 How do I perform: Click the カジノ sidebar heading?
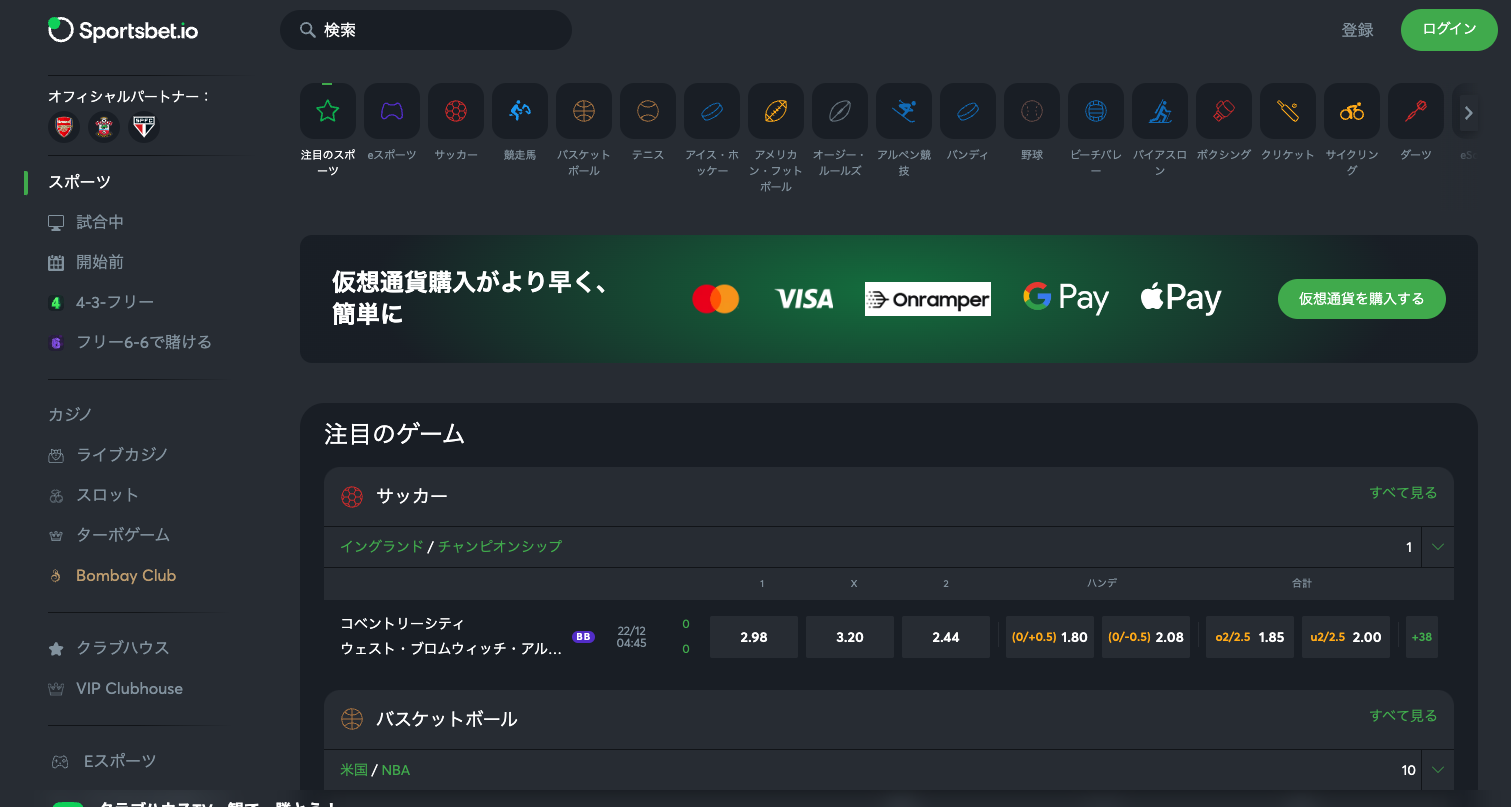pyautogui.click(x=70, y=414)
